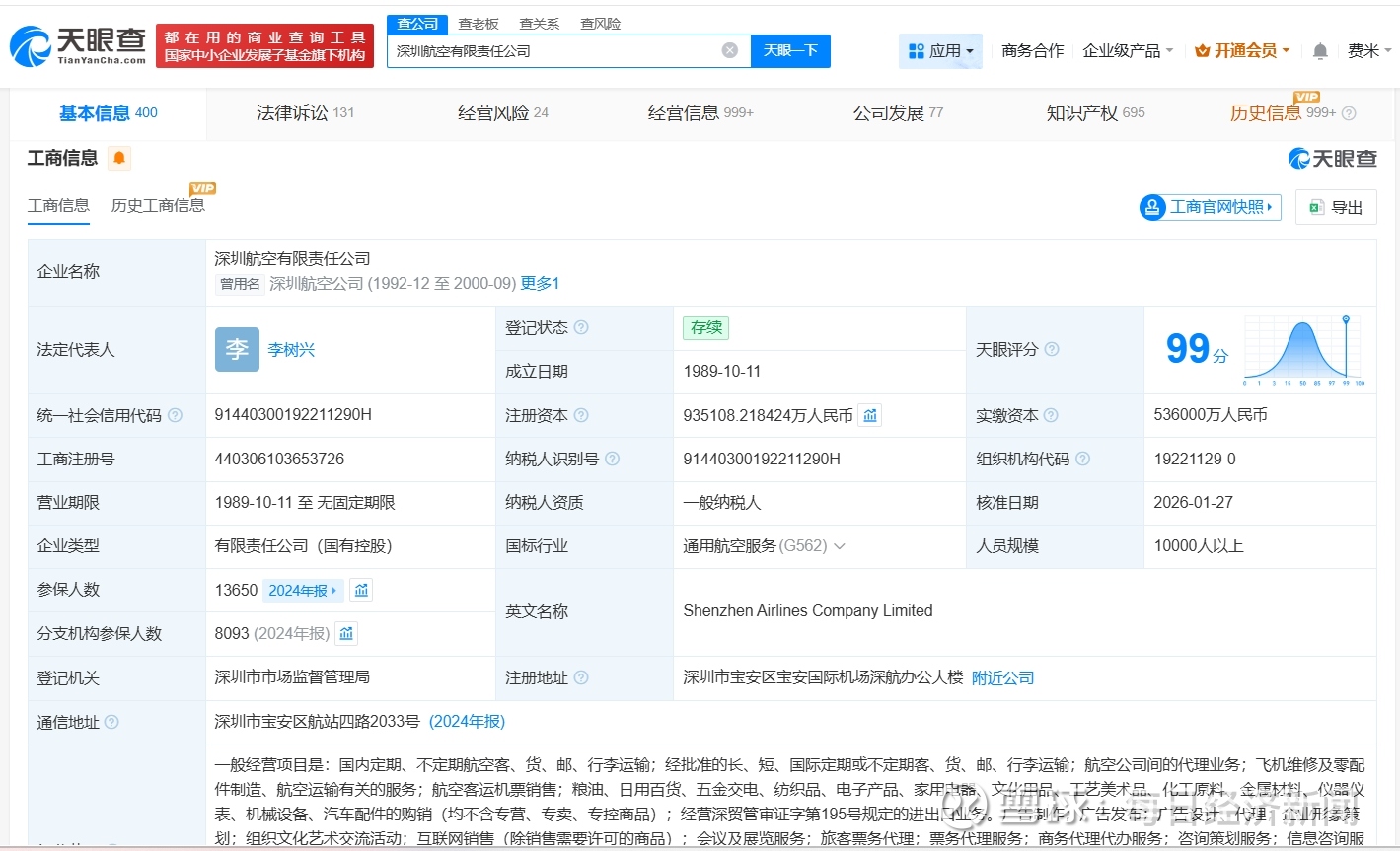Viewport: 1400px width, 851px height.
Task: Click the orange alert bell beside 工商信息
Action: (x=119, y=158)
